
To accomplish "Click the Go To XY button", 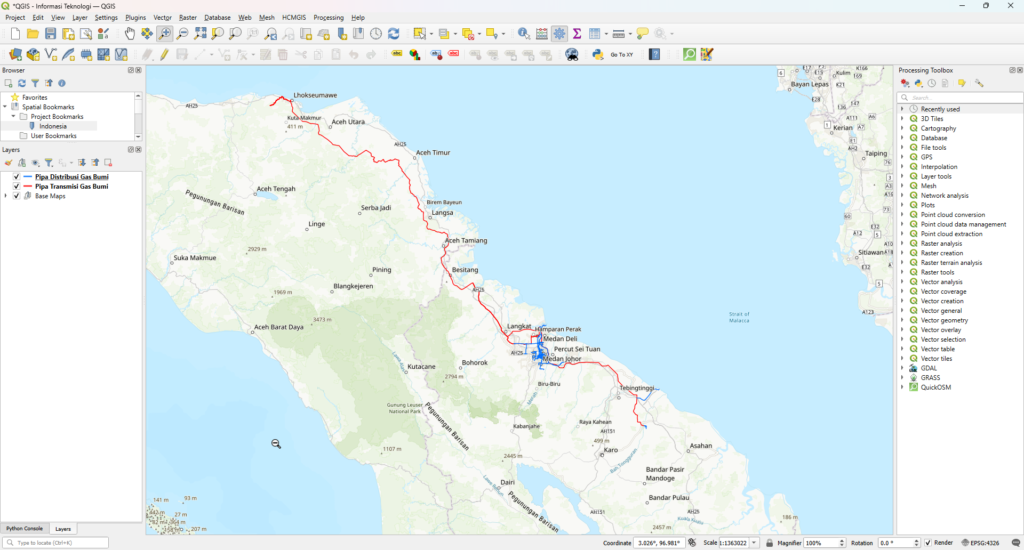I will [621, 54].
